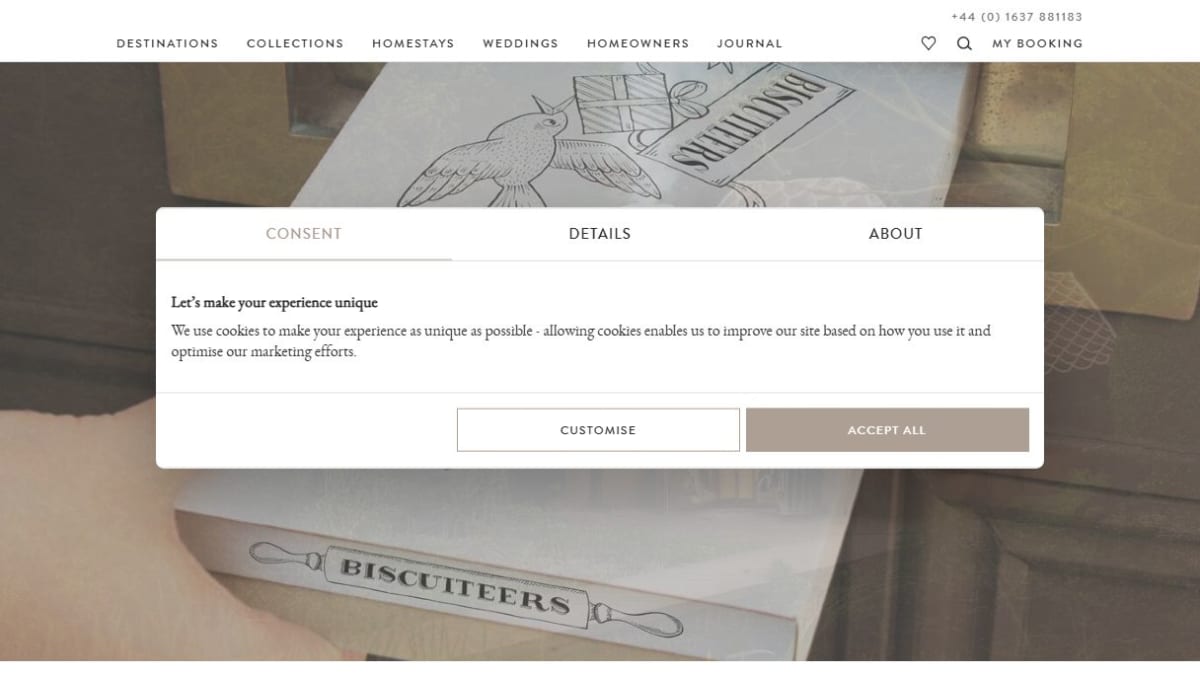Screen dimensions: 1200x675
Task: Switch to the Details tab
Action: pos(600,234)
